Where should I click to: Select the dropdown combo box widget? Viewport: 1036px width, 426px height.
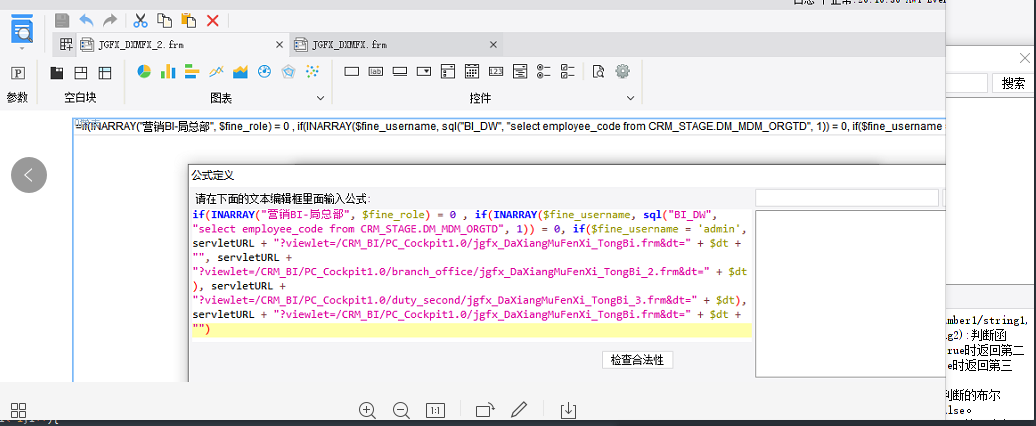coord(424,71)
